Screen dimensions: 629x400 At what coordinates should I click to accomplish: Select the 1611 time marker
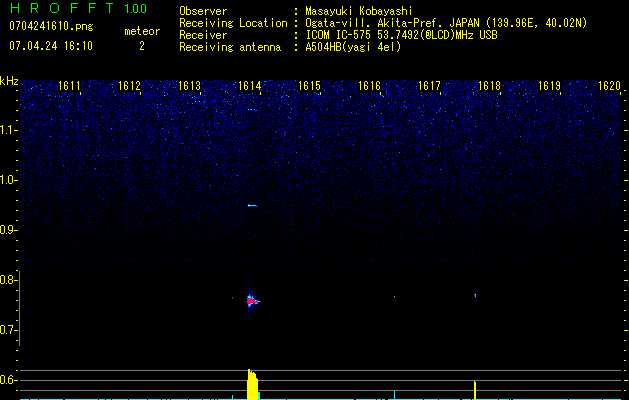click(70, 87)
